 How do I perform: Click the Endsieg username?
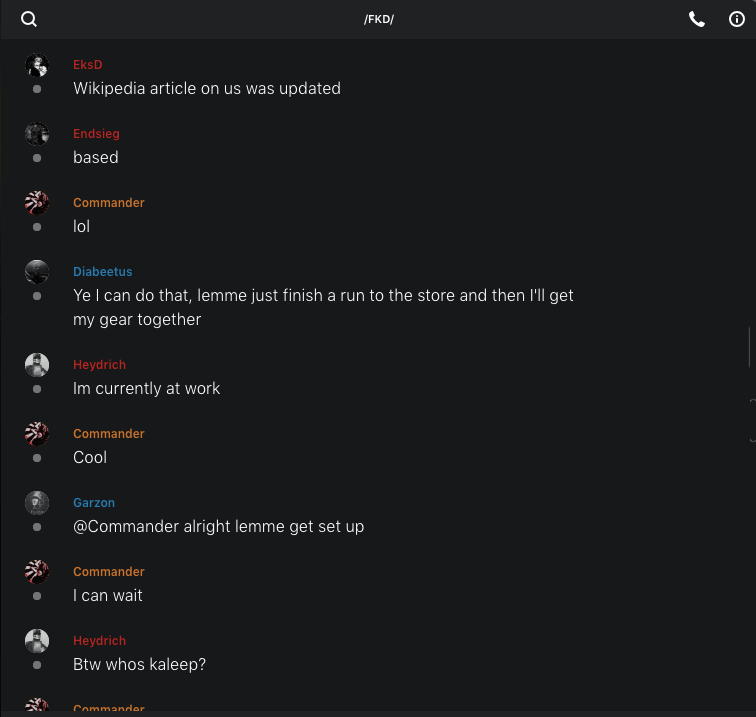96,134
